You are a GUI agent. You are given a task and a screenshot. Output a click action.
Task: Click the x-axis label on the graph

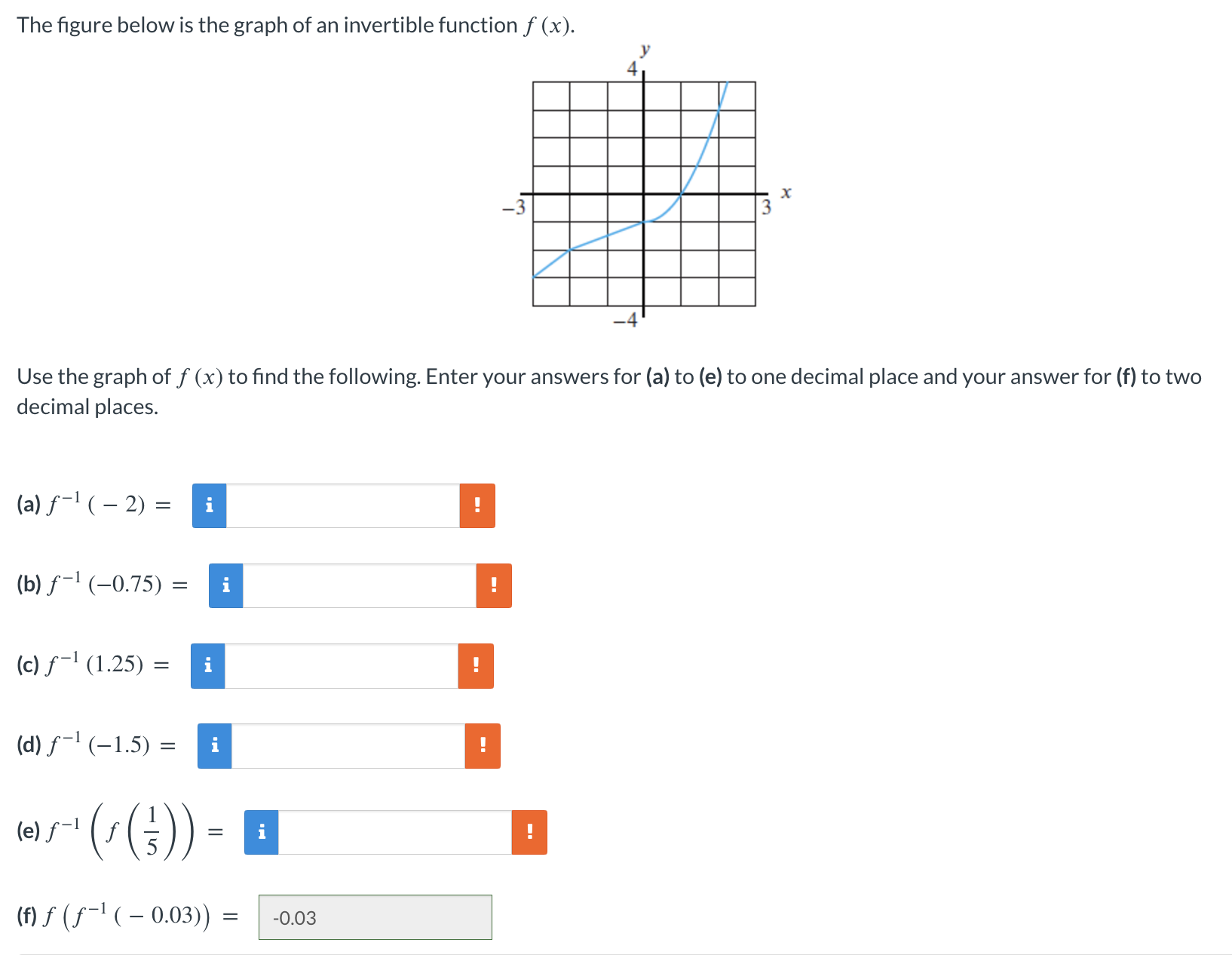[x=786, y=192]
